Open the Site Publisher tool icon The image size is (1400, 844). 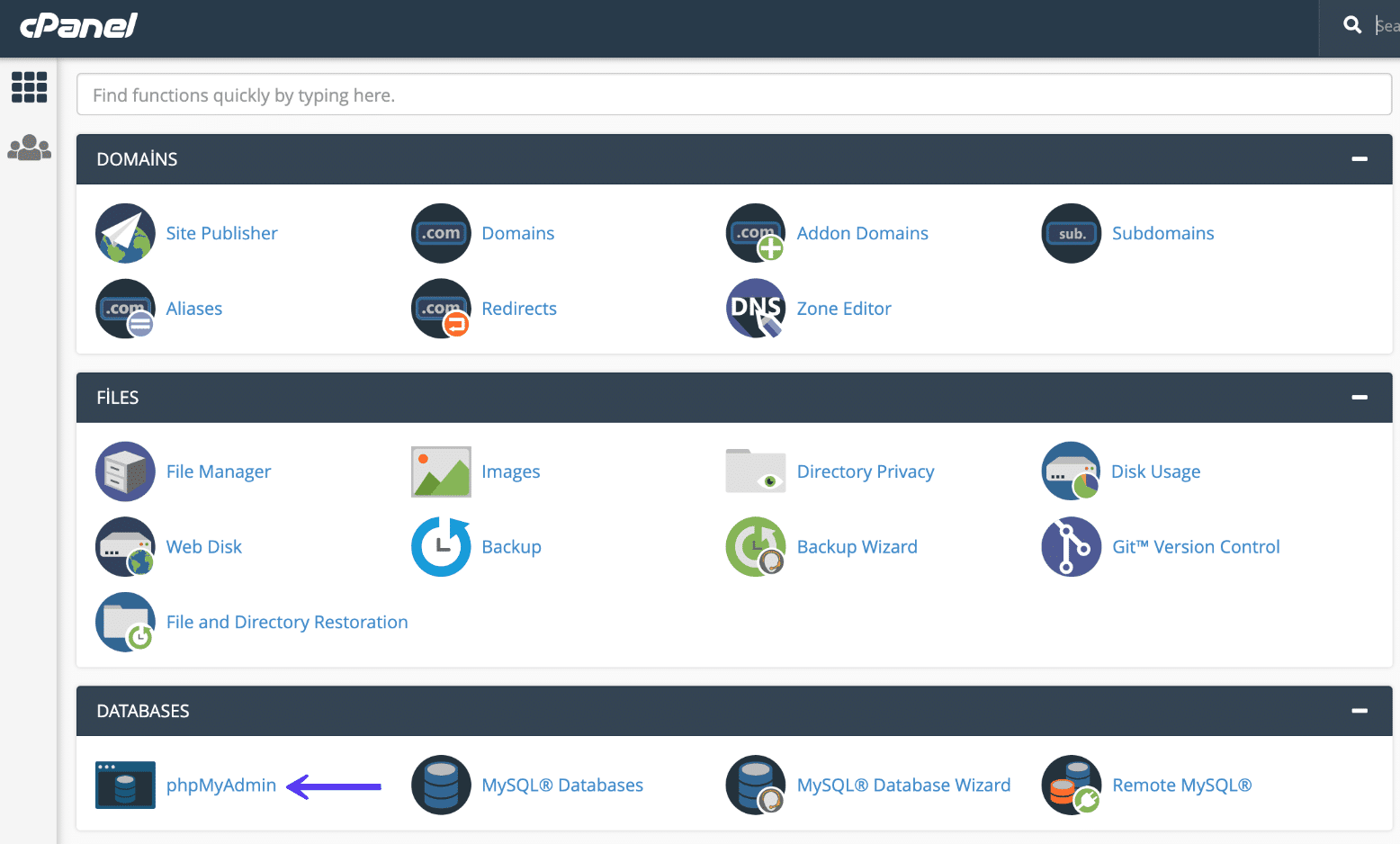(125, 233)
